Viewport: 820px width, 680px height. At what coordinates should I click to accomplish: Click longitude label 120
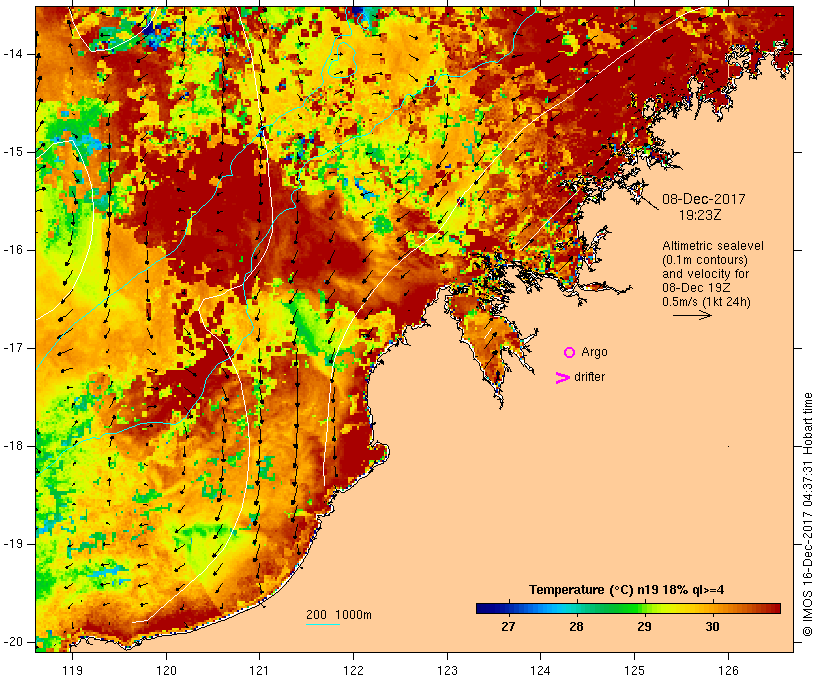(166, 670)
